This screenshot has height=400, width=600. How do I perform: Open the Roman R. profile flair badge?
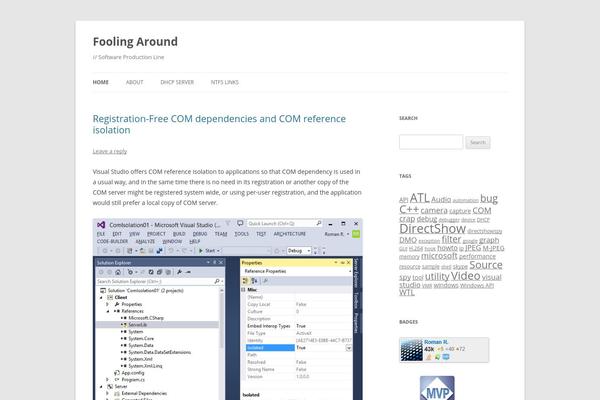[444, 349]
